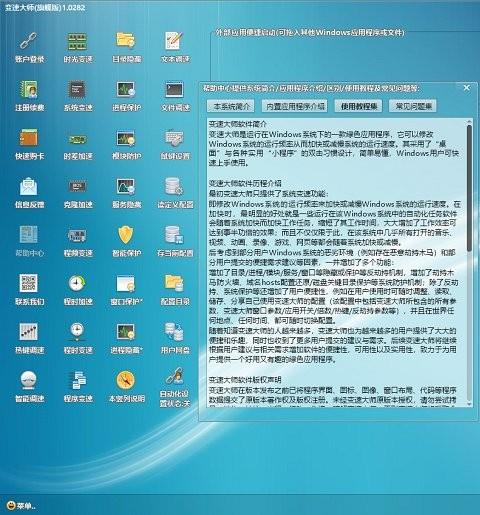Open the 文本调速 notepad-and-pencil icon
The image size is (480, 515).
(175, 41)
